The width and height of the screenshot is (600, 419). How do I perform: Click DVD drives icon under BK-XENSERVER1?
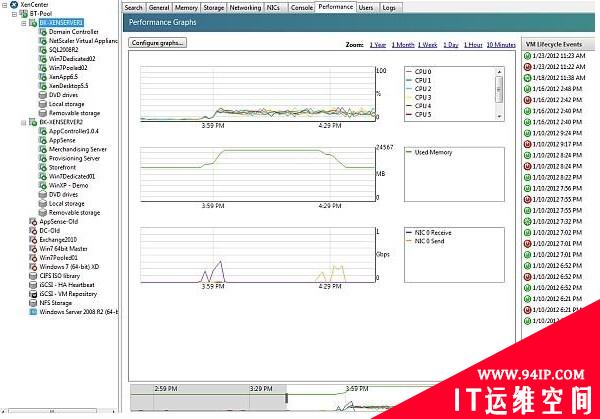click(43, 95)
